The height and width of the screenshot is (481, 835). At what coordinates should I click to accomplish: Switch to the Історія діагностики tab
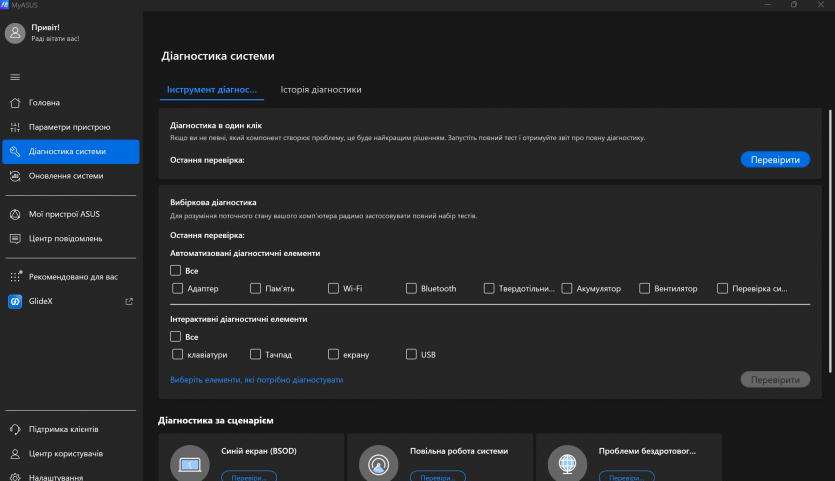point(321,90)
